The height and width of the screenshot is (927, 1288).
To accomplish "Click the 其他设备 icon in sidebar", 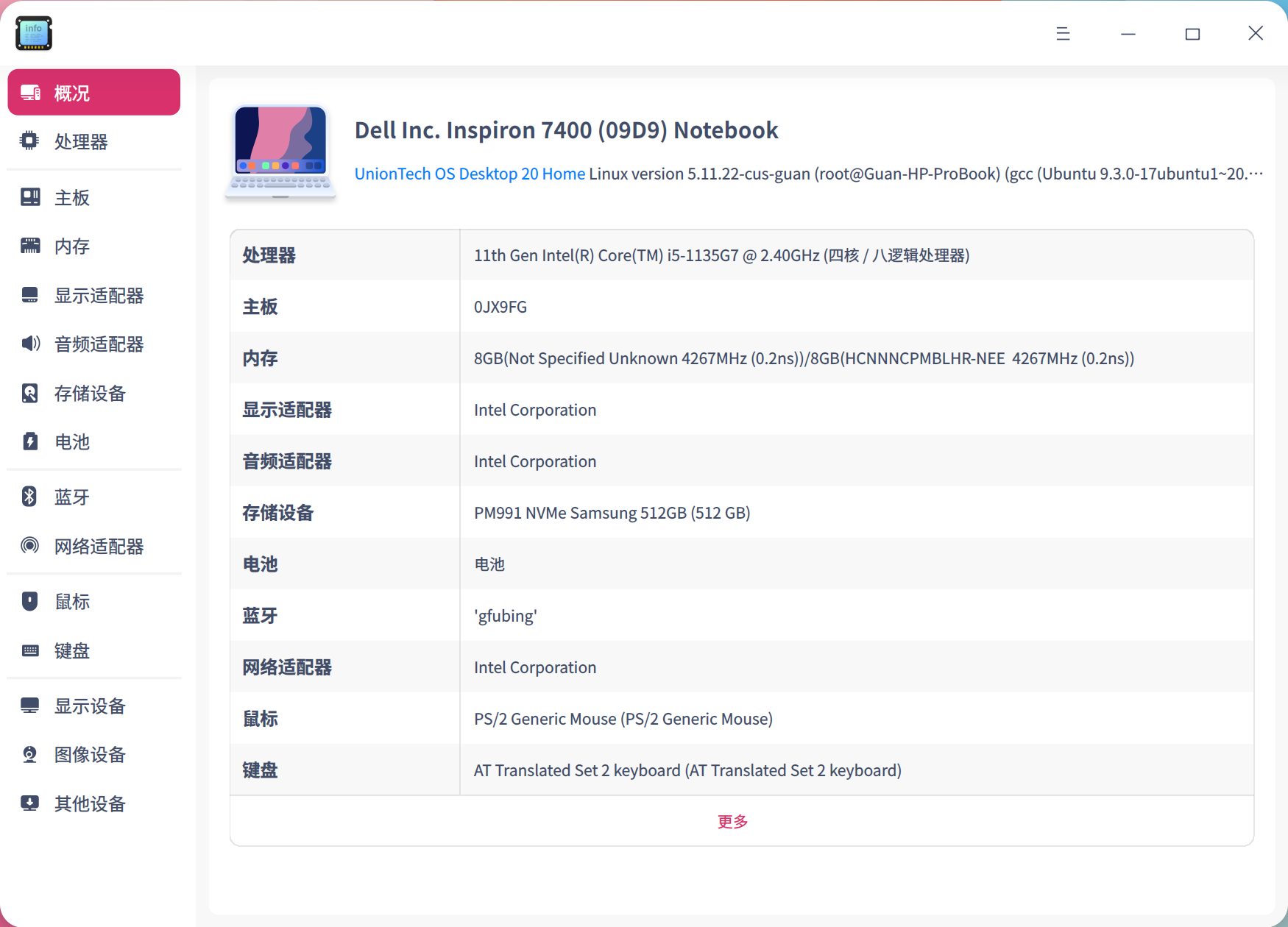I will point(30,803).
